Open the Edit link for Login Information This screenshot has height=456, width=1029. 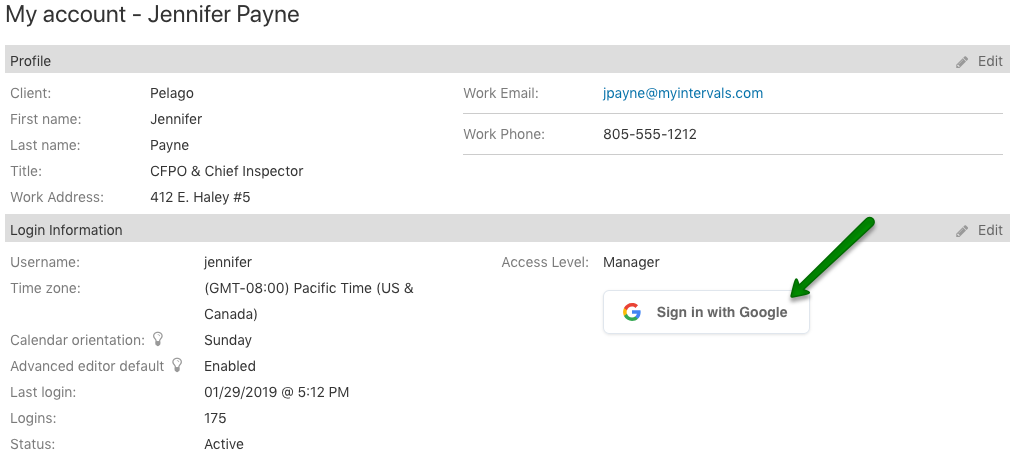pos(990,231)
